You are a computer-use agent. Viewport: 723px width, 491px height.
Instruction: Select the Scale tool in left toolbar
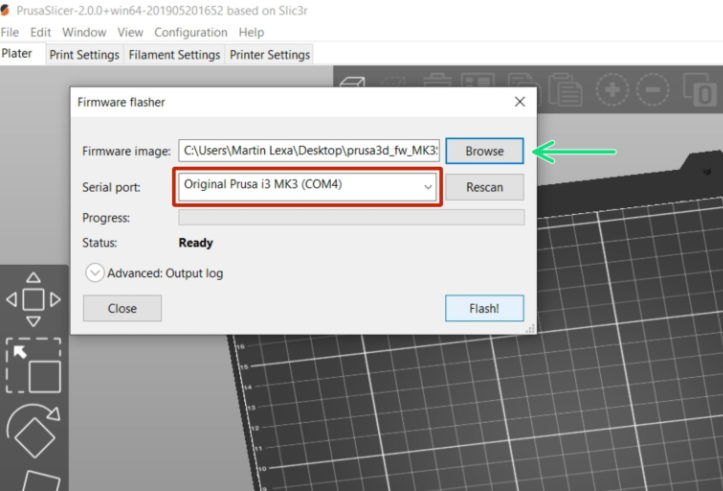[x=33, y=366]
